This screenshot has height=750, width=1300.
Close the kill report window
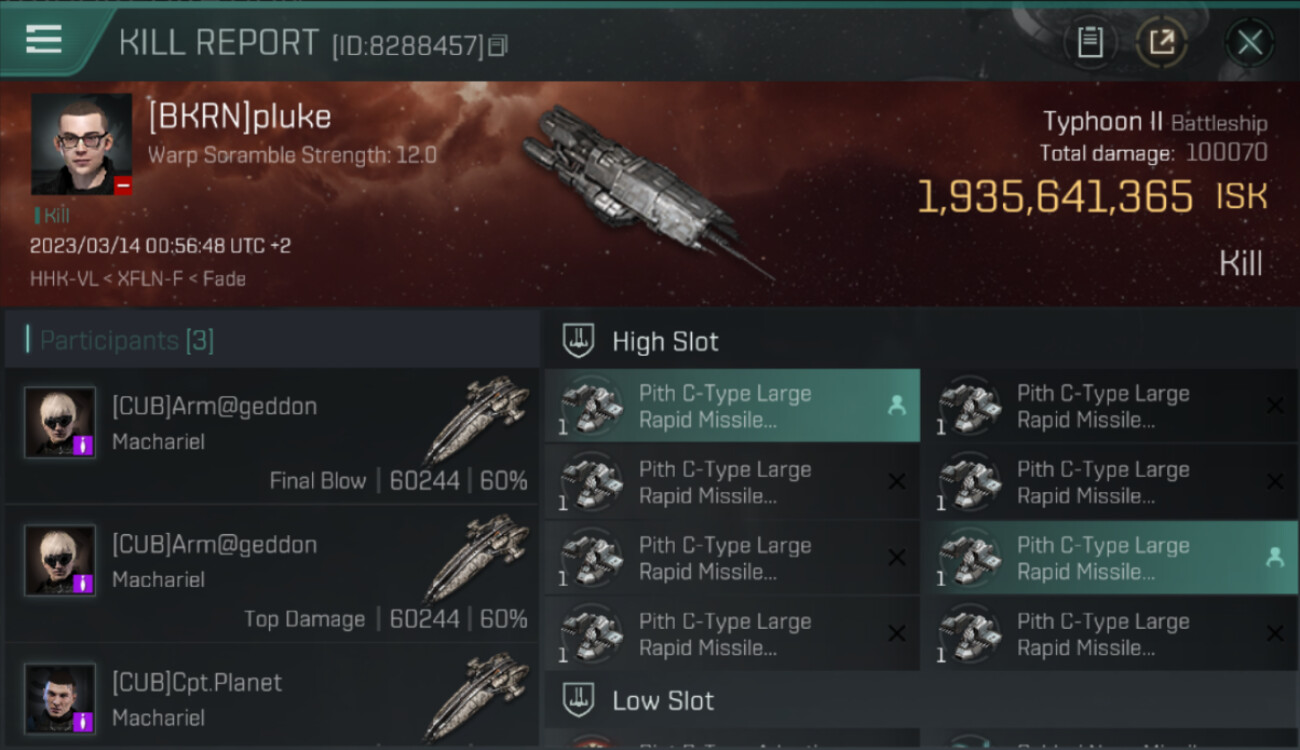pyautogui.click(x=1249, y=42)
